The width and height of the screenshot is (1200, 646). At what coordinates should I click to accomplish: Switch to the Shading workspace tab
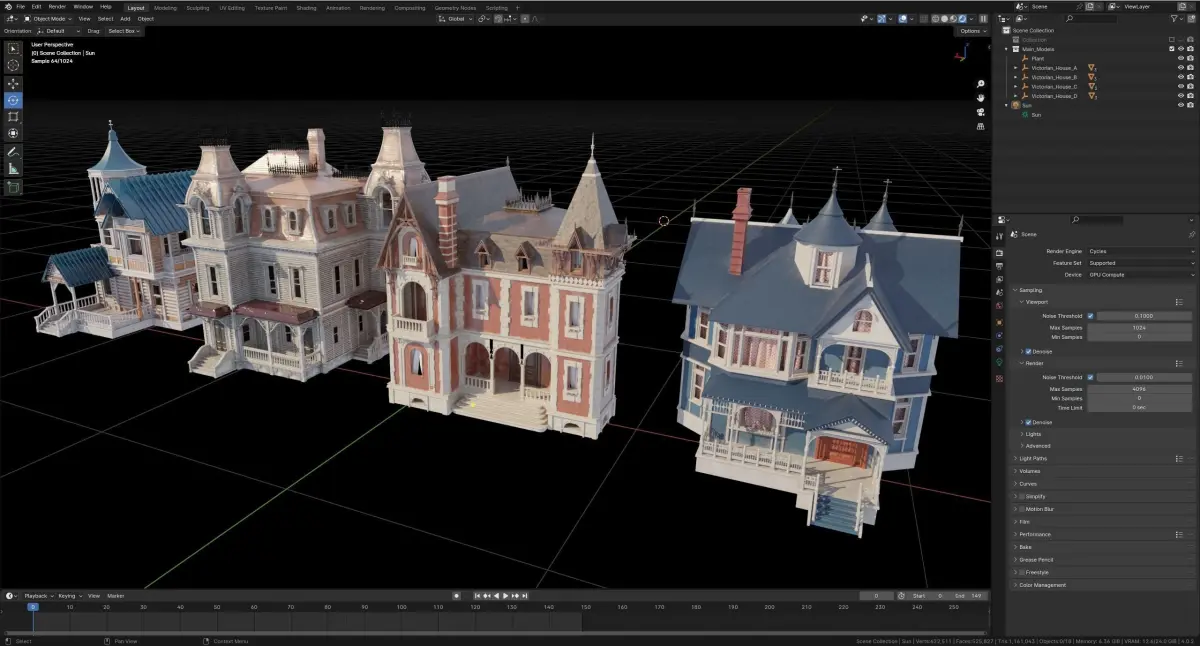(306, 7)
